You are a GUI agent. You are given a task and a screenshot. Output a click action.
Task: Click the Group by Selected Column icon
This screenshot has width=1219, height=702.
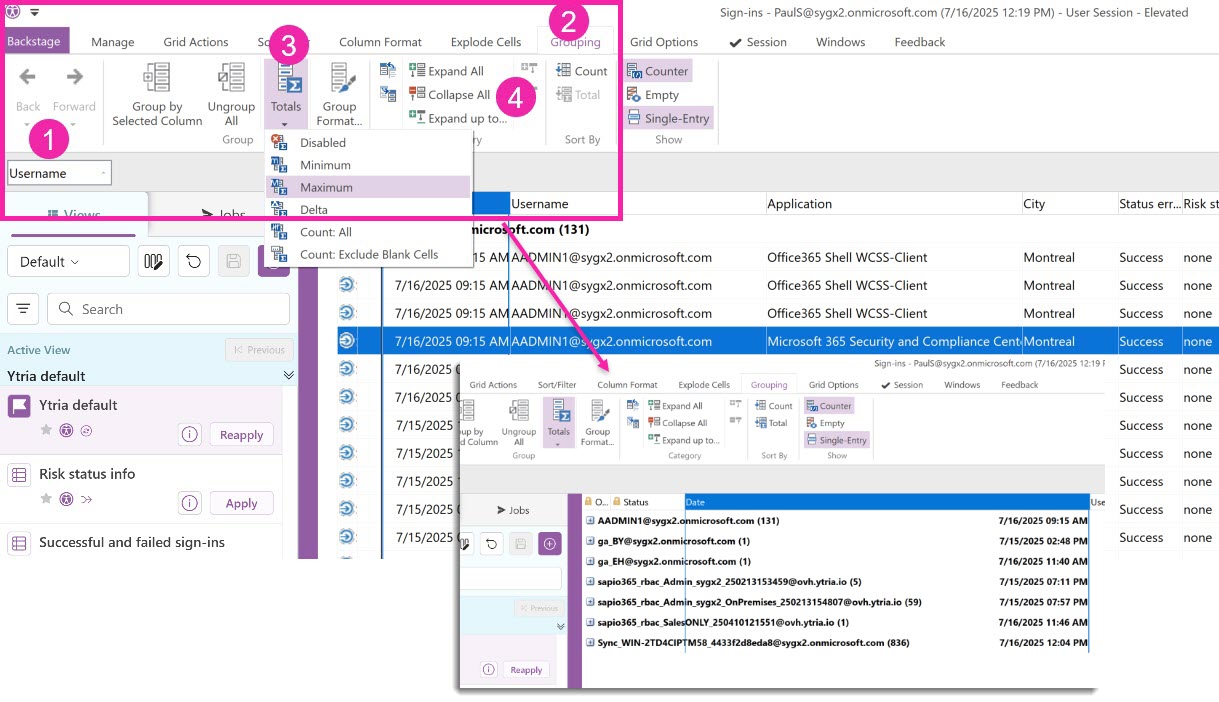[x=157, y=78]
